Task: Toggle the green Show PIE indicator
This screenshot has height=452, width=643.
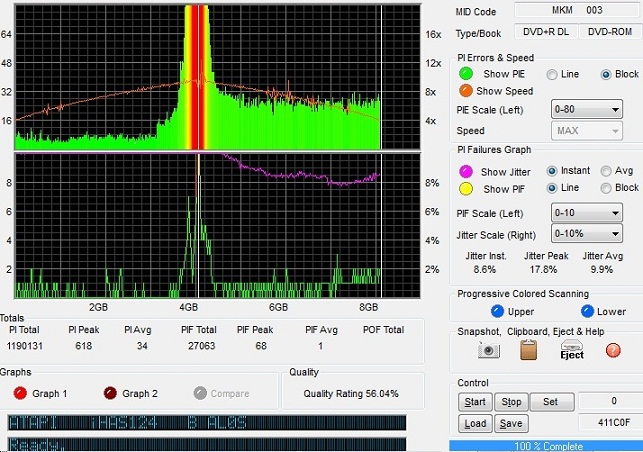Action: tap(465, 74)
